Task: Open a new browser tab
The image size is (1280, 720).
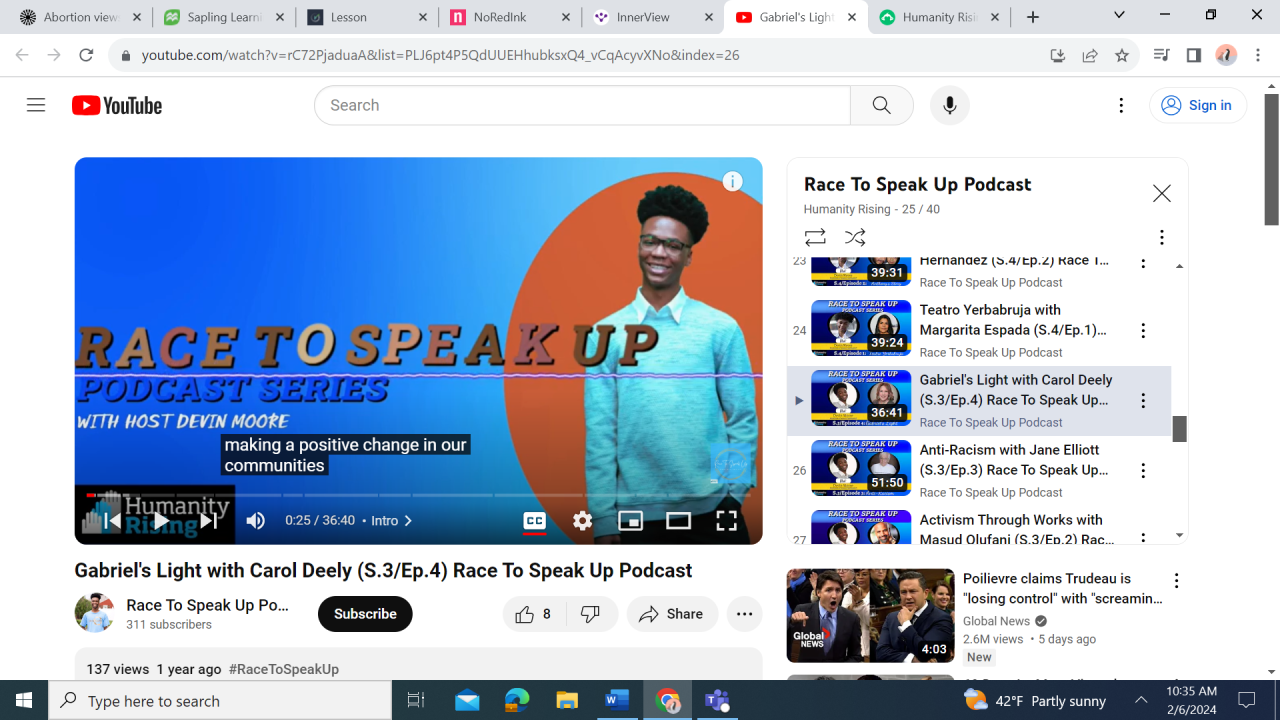Action: pos(1033,17)
